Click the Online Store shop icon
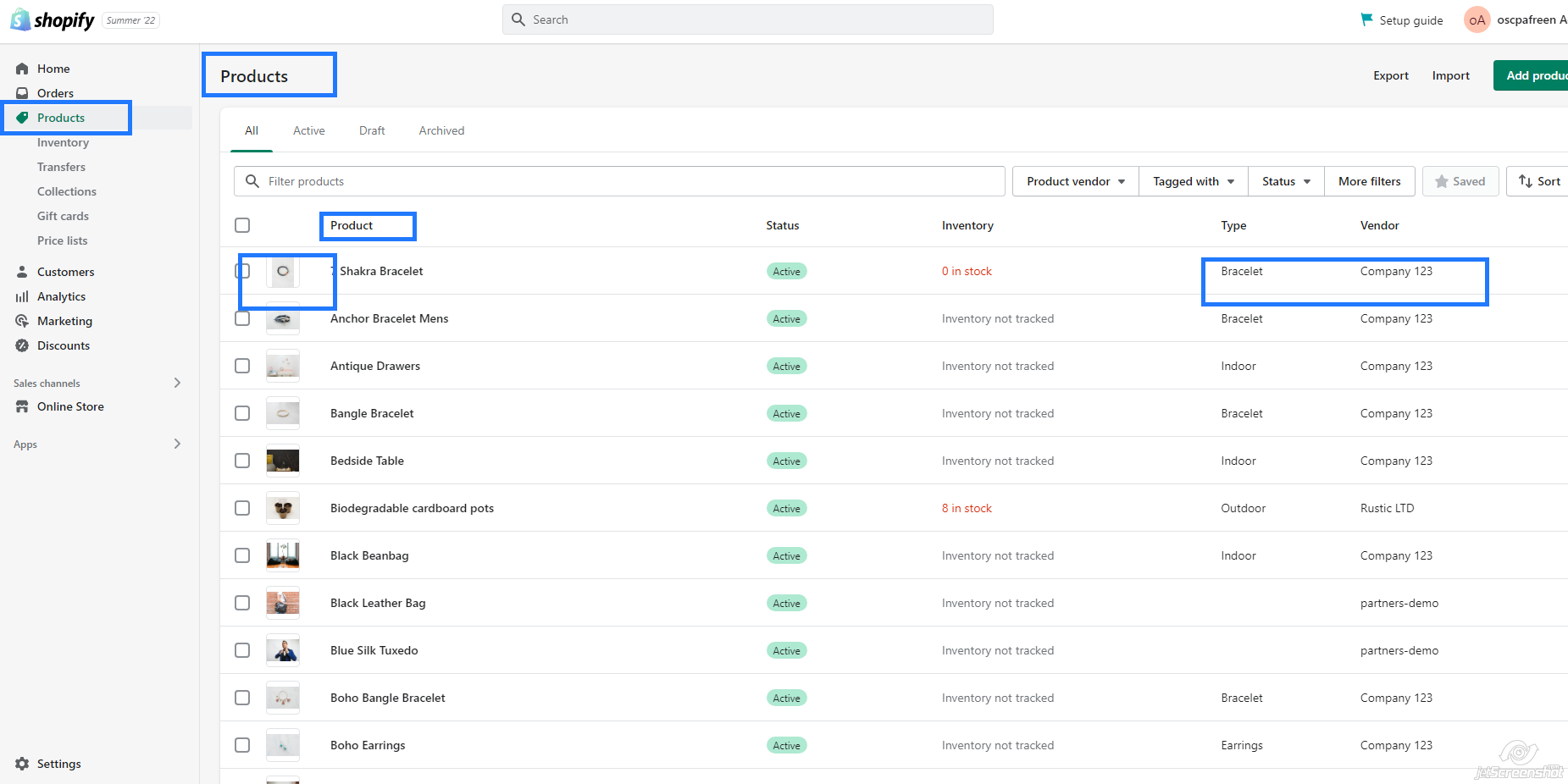This screenshot has width=1568, height=784. click(22, 406)
